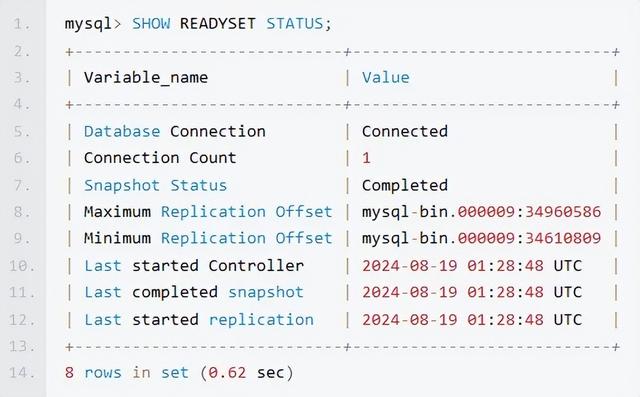Click the Last started replication label
Screen dimensions: 640x397
199,319
